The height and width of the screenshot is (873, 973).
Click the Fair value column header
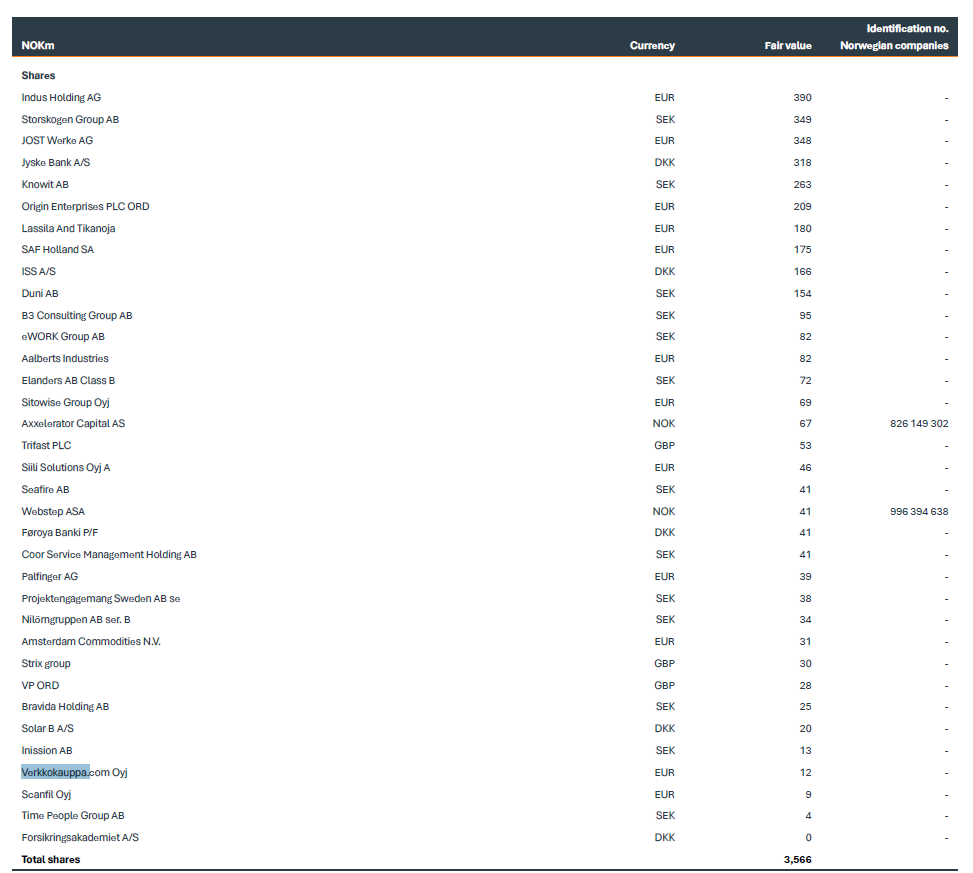(788, 46)
